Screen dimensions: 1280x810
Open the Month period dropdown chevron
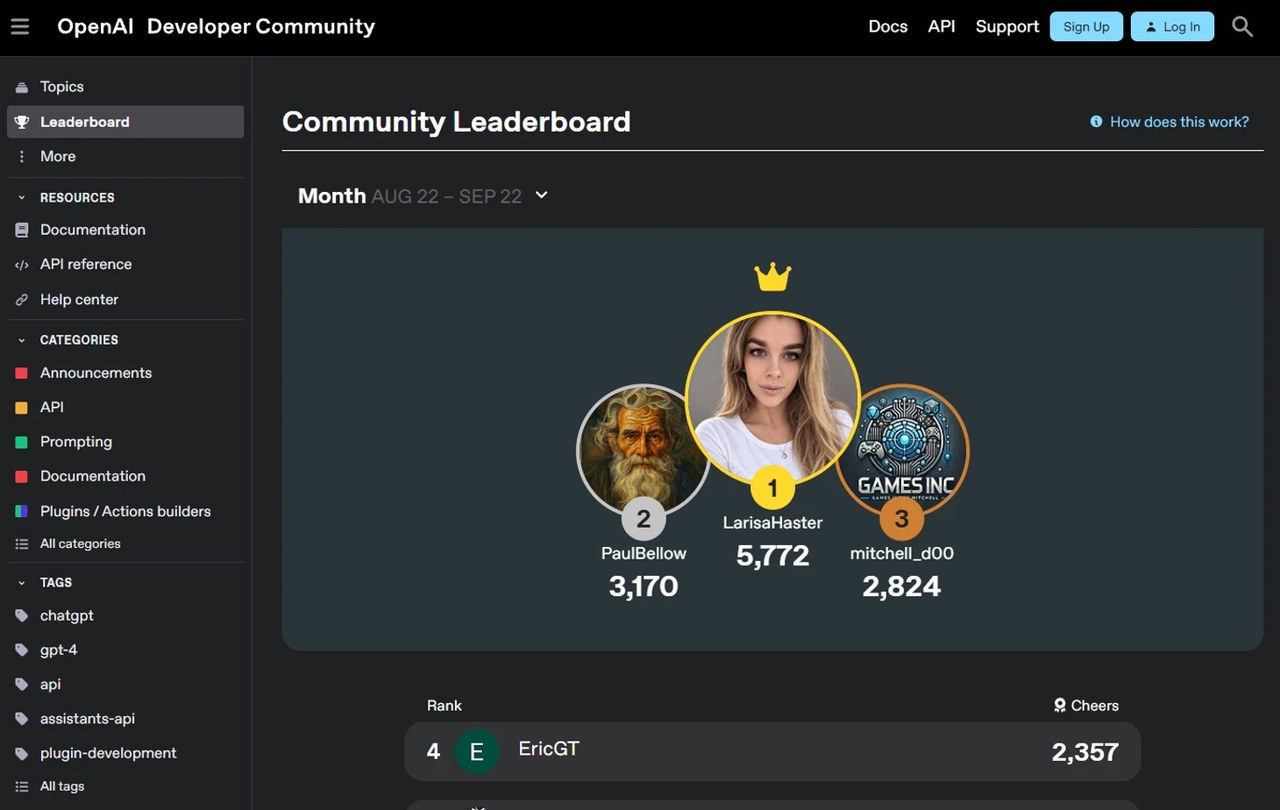[x=542, y=195]
